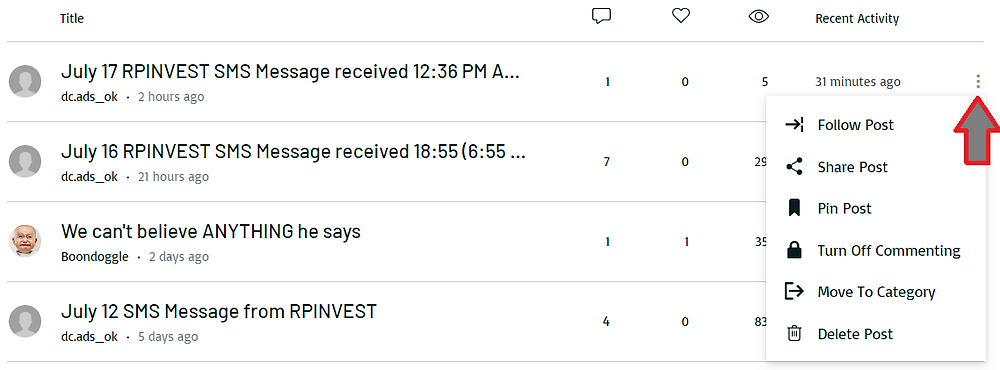This screenshot has width=1000, height=370.
Task: Click the Turn Off Commenting padlock icon
Action: [794, 250]
